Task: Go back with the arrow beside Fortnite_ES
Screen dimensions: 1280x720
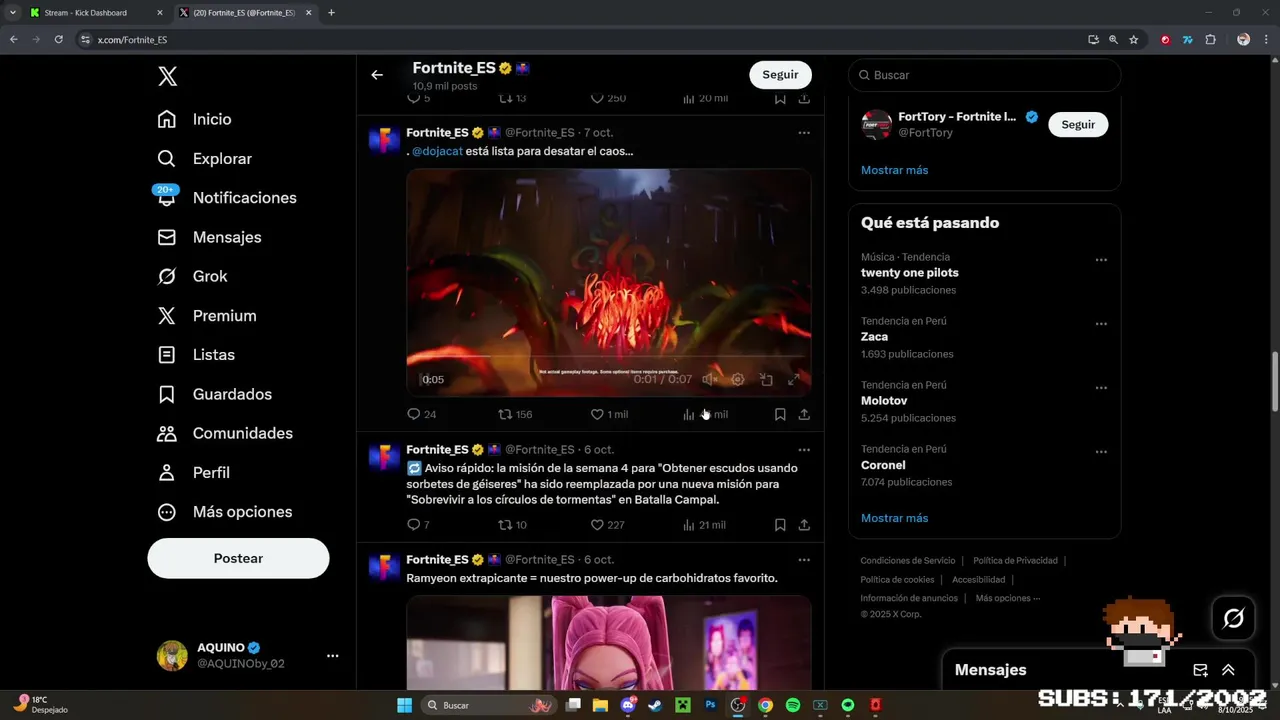Action: [x=377, y=75]
